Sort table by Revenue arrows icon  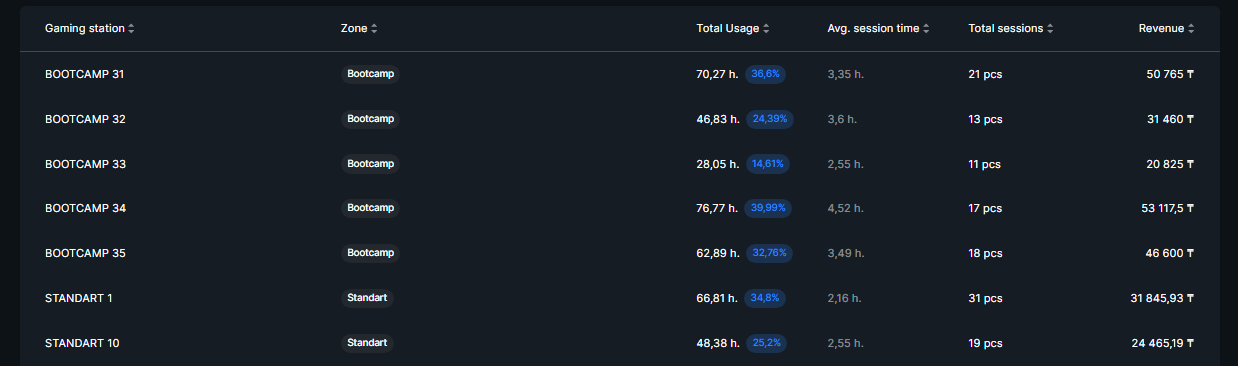(x=1191, y=29)
